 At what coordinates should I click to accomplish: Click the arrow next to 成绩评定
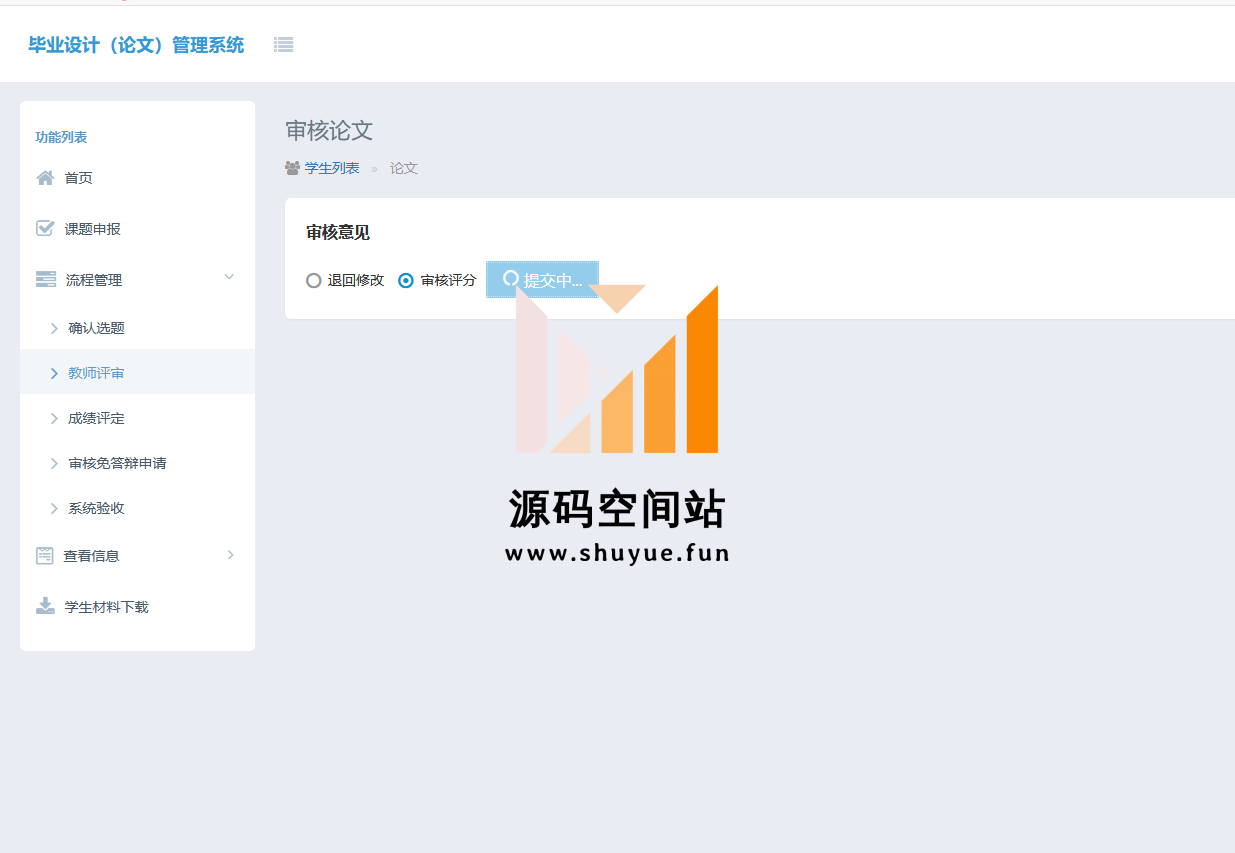(54, 418)
